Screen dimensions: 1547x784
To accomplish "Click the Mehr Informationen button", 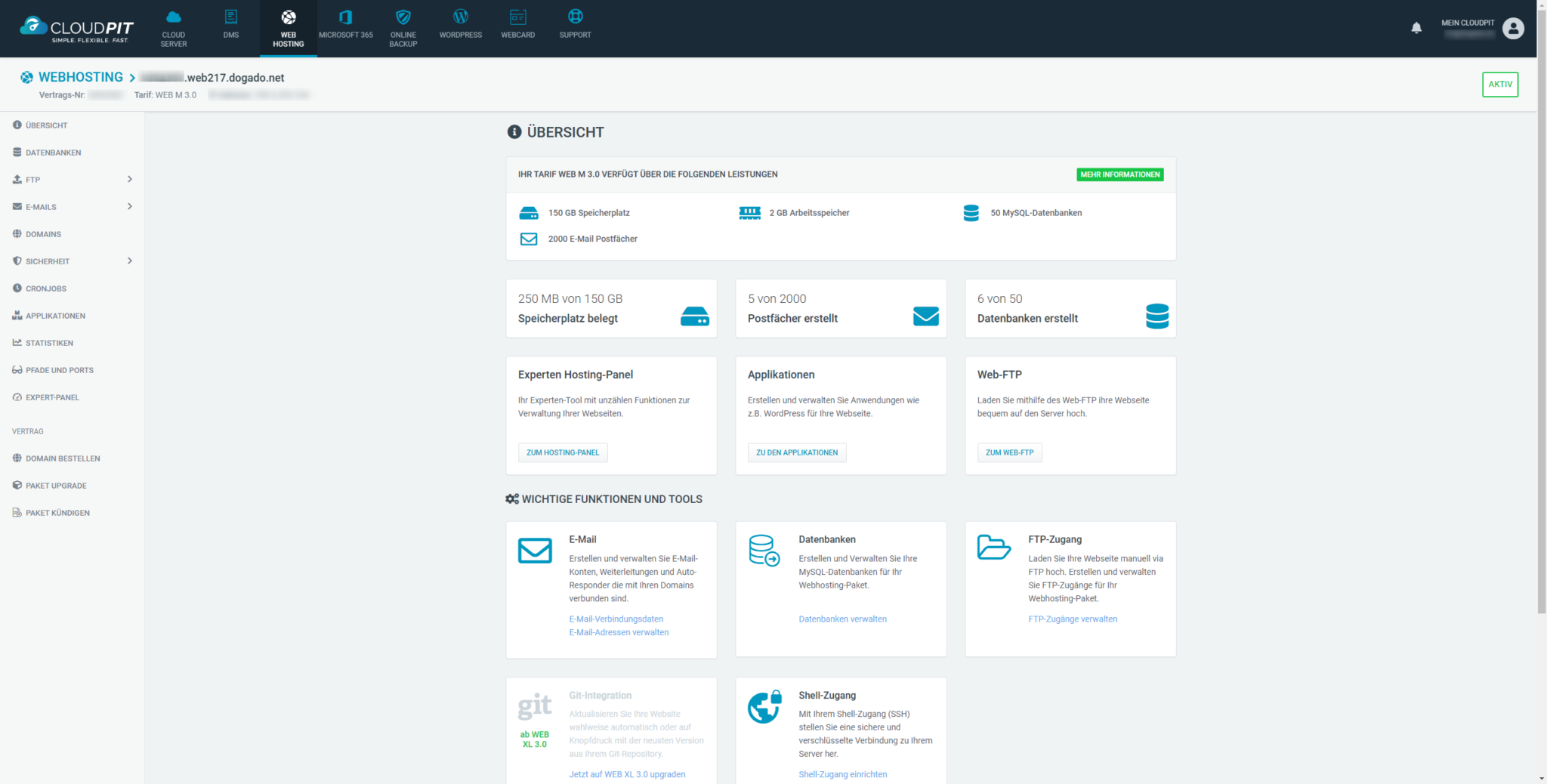I will pos(1119,174).
